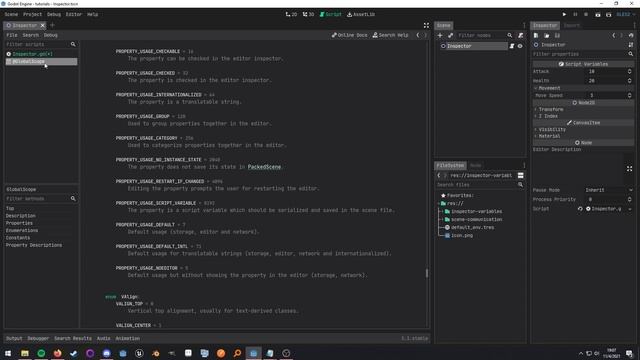The image size is (640, 360).
Task: Click the filter properties search icon
Action: pyautogui.click(x=631, y=54)
